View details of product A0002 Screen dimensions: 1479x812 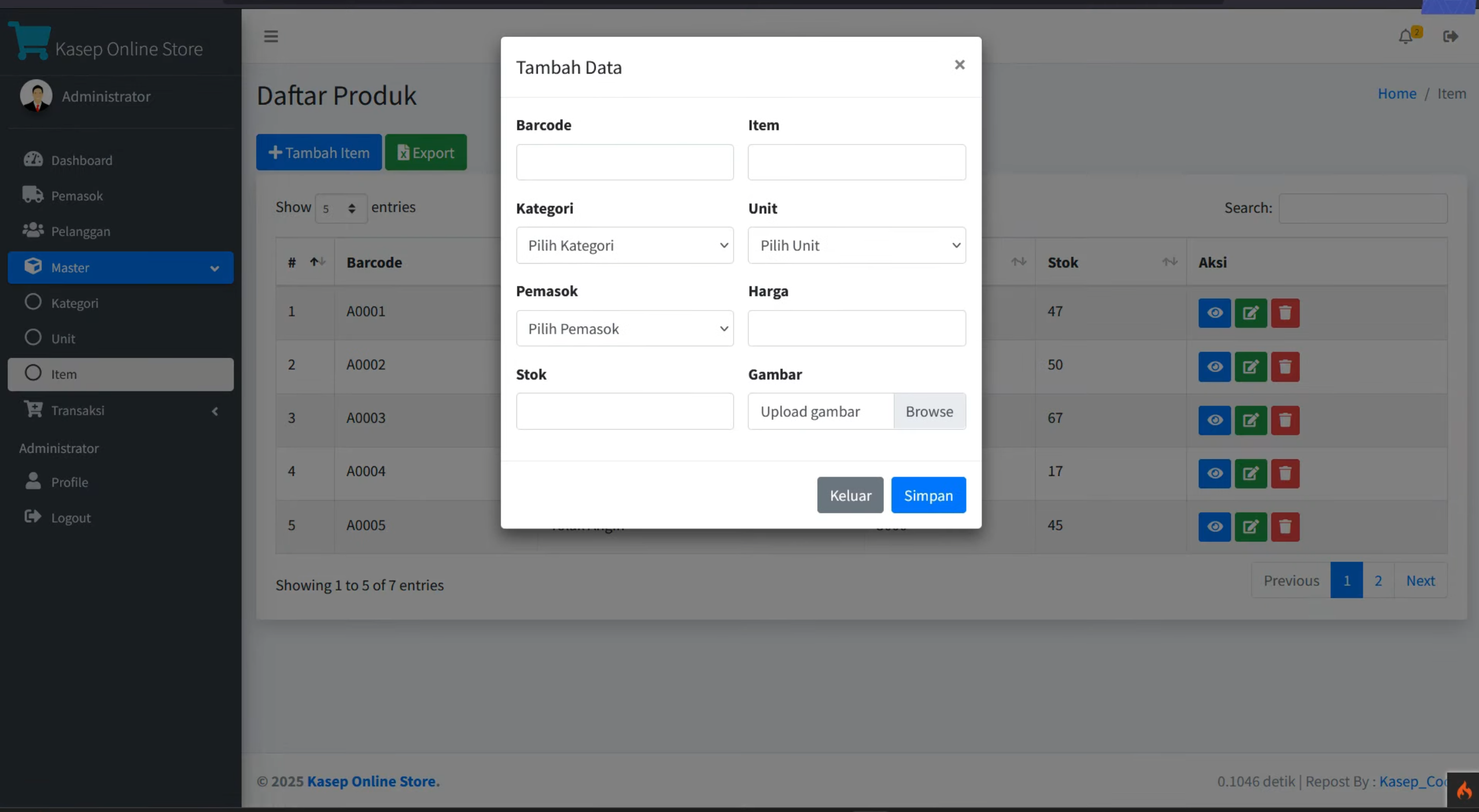coord(1214,367)
